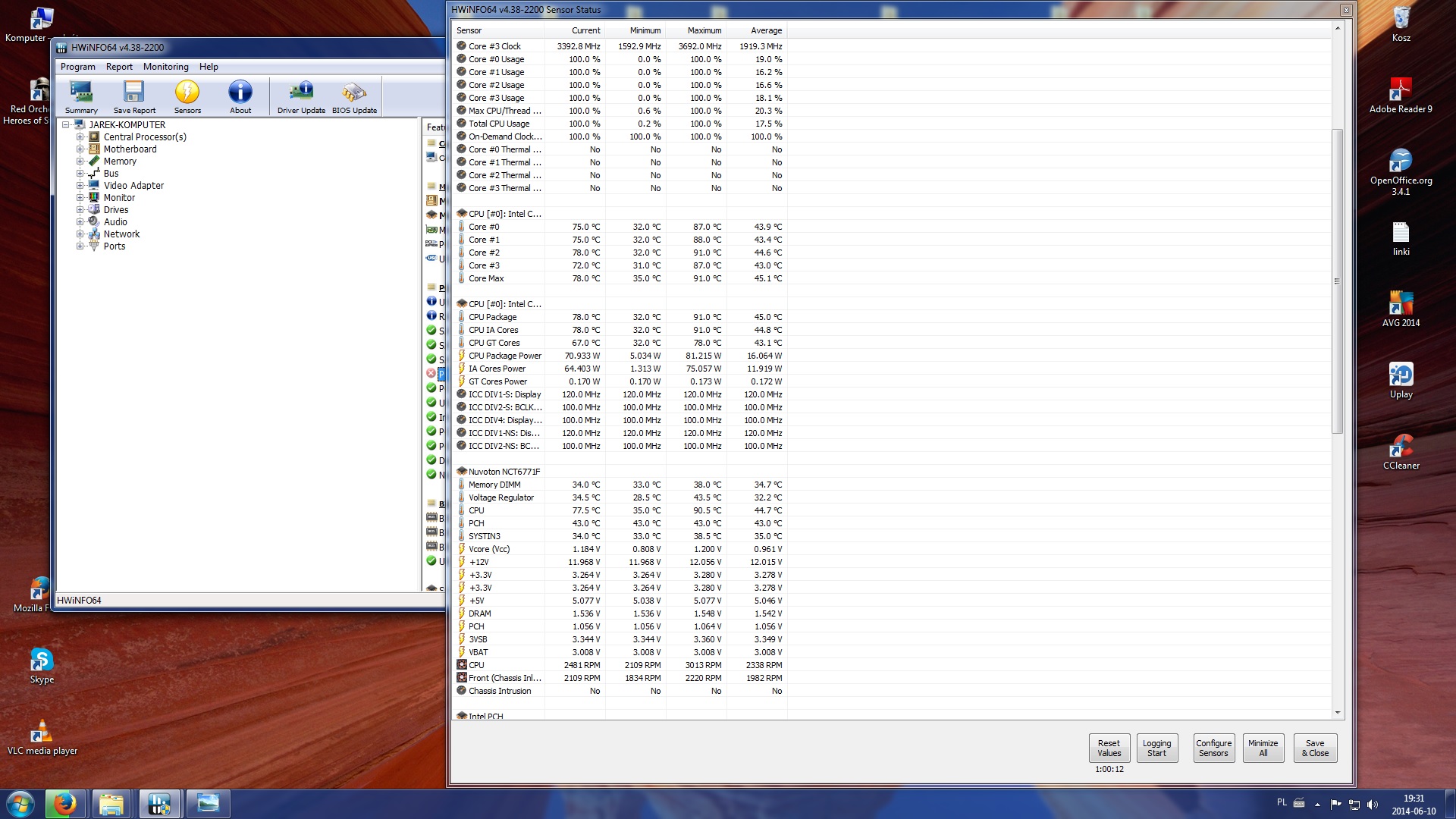Click the Reset Values button
This screenshot has height=819, width=1456.
(1109, 748)
